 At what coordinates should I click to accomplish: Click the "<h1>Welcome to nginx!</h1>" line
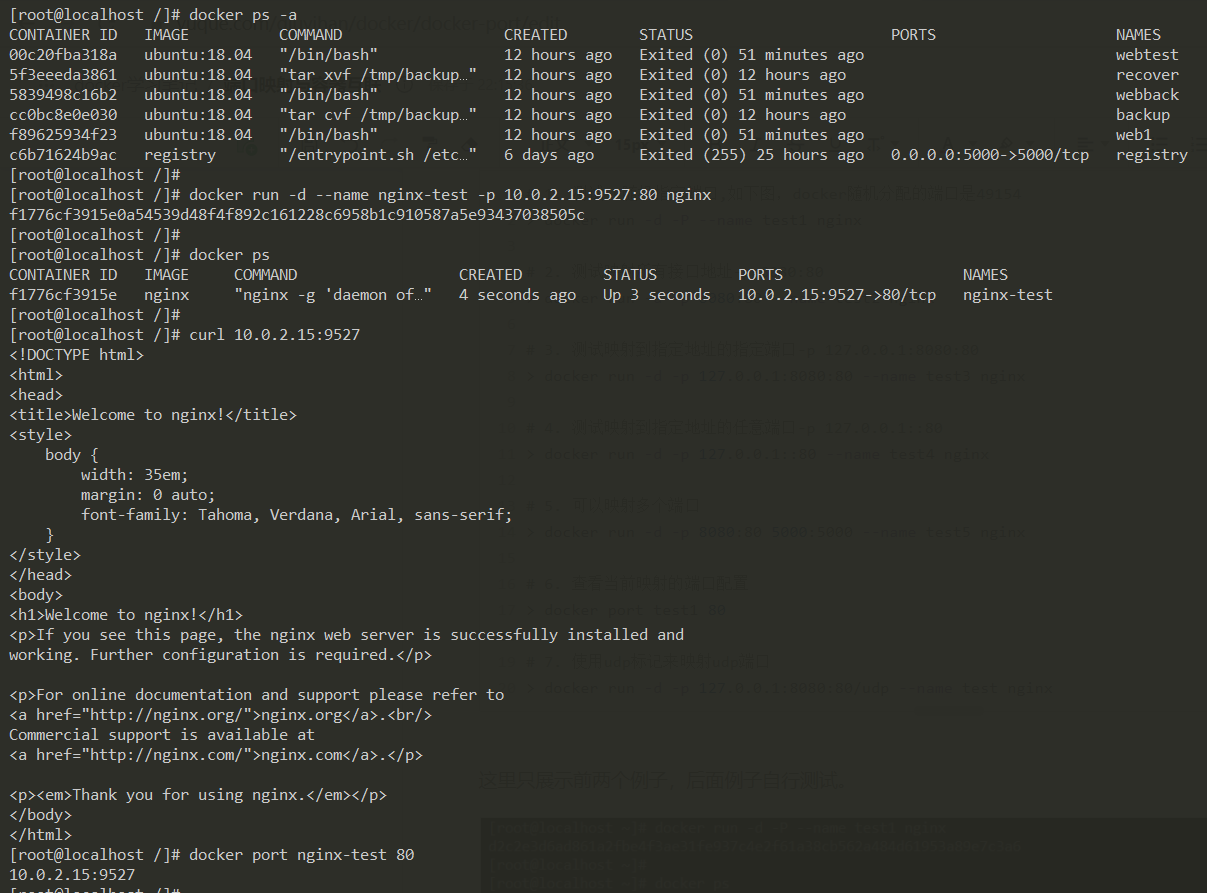(x=126, y=615)
